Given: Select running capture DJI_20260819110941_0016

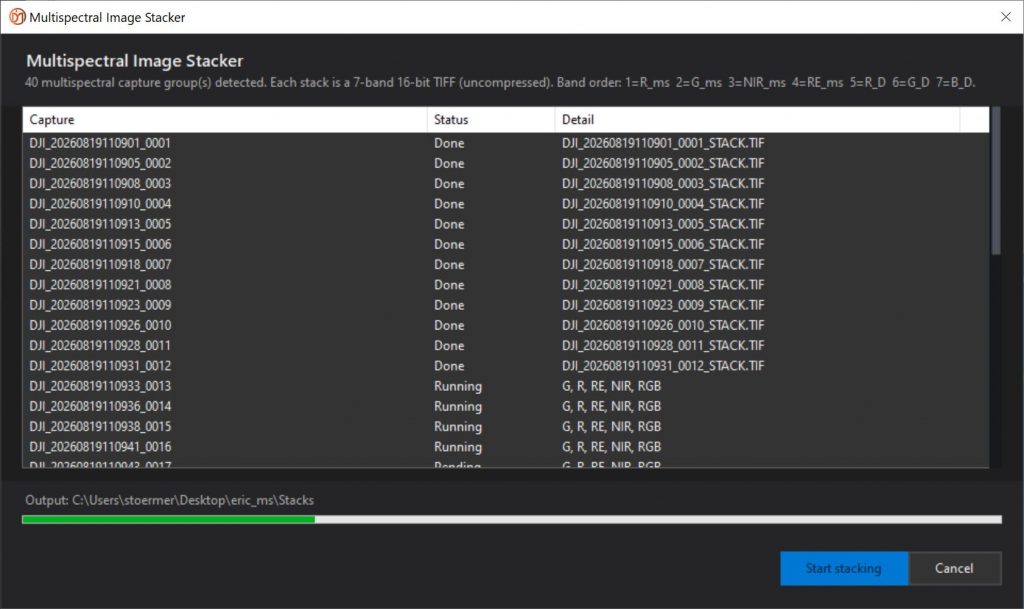Looking at the screenshot, I should point(505,446).
